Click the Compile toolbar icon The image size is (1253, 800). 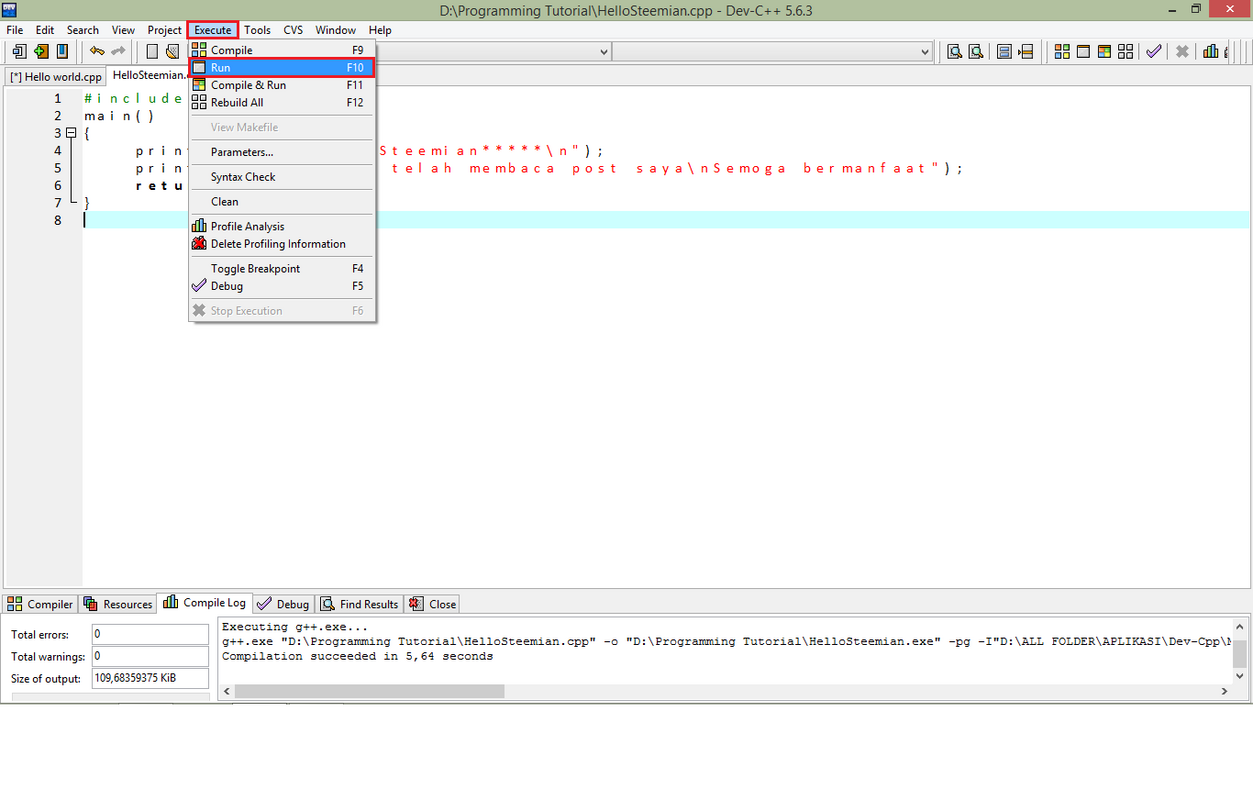(x=1062, y=52)
